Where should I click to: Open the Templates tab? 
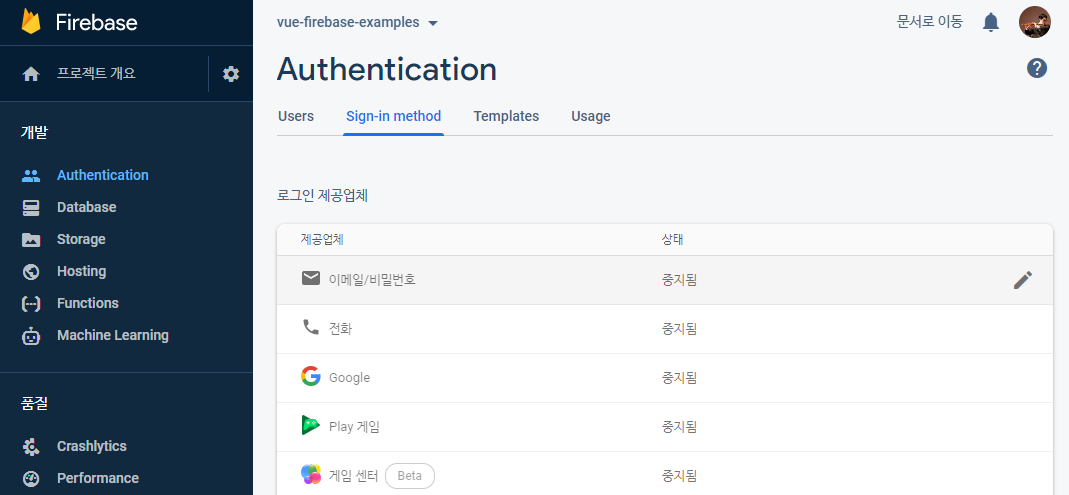[x=506, y=116]
